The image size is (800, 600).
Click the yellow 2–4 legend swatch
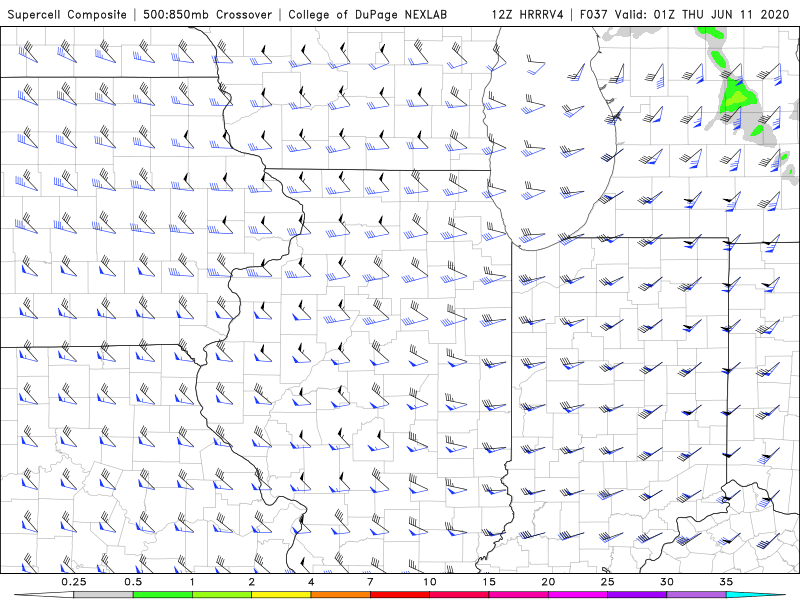(281, 595)
